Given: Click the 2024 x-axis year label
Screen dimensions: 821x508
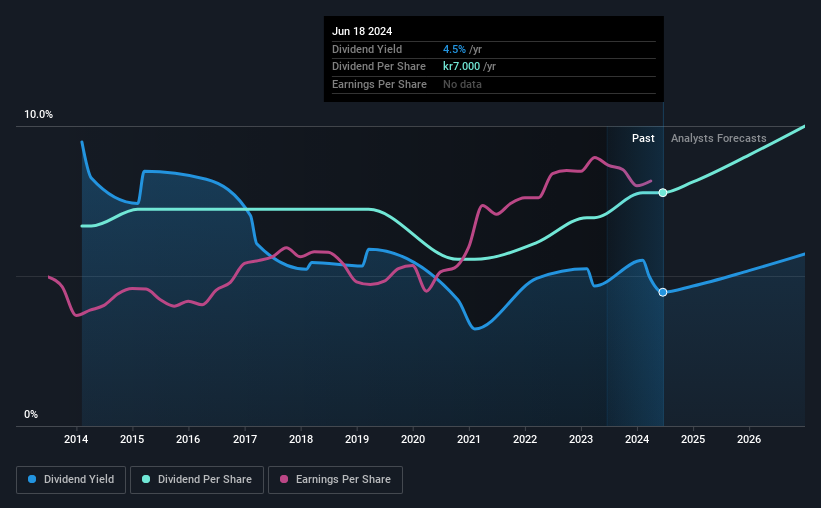Looking at the screenshot, I should coord(637,439).
